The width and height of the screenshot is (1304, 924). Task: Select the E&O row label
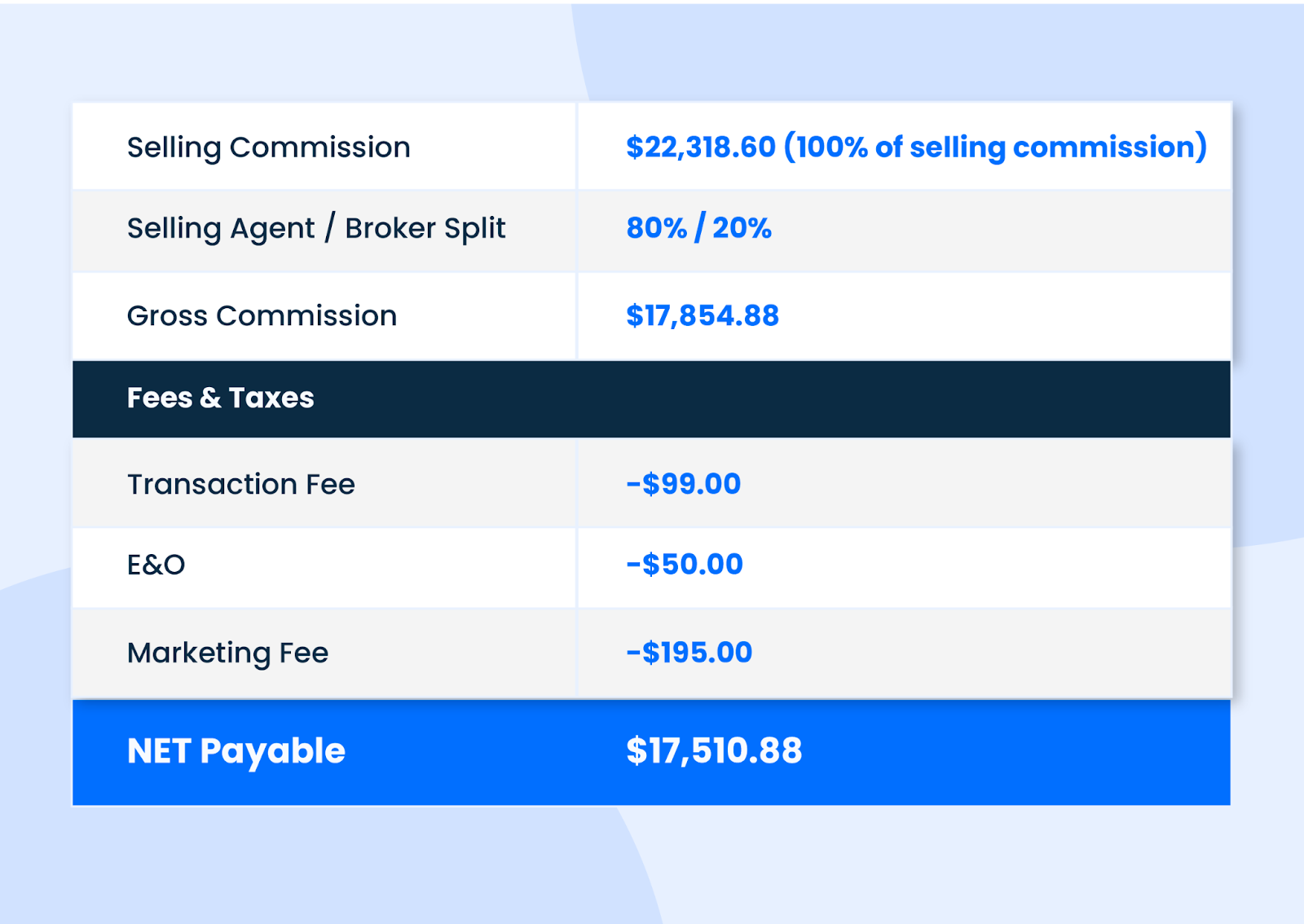(x=156, y=565)
